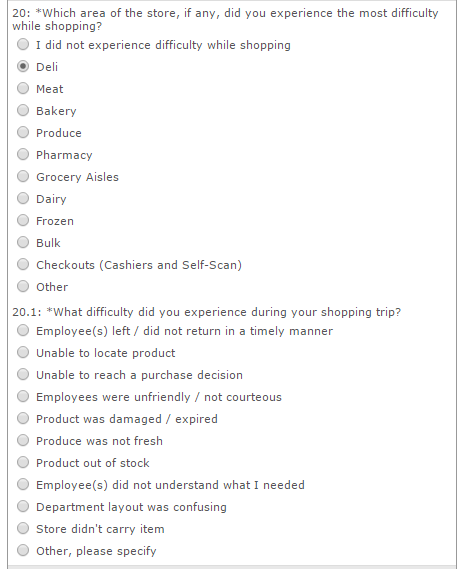The image size is (471, 569).
Task: Choose Checkouts (Cashiers and Self-Scan)
Action: 23,264
